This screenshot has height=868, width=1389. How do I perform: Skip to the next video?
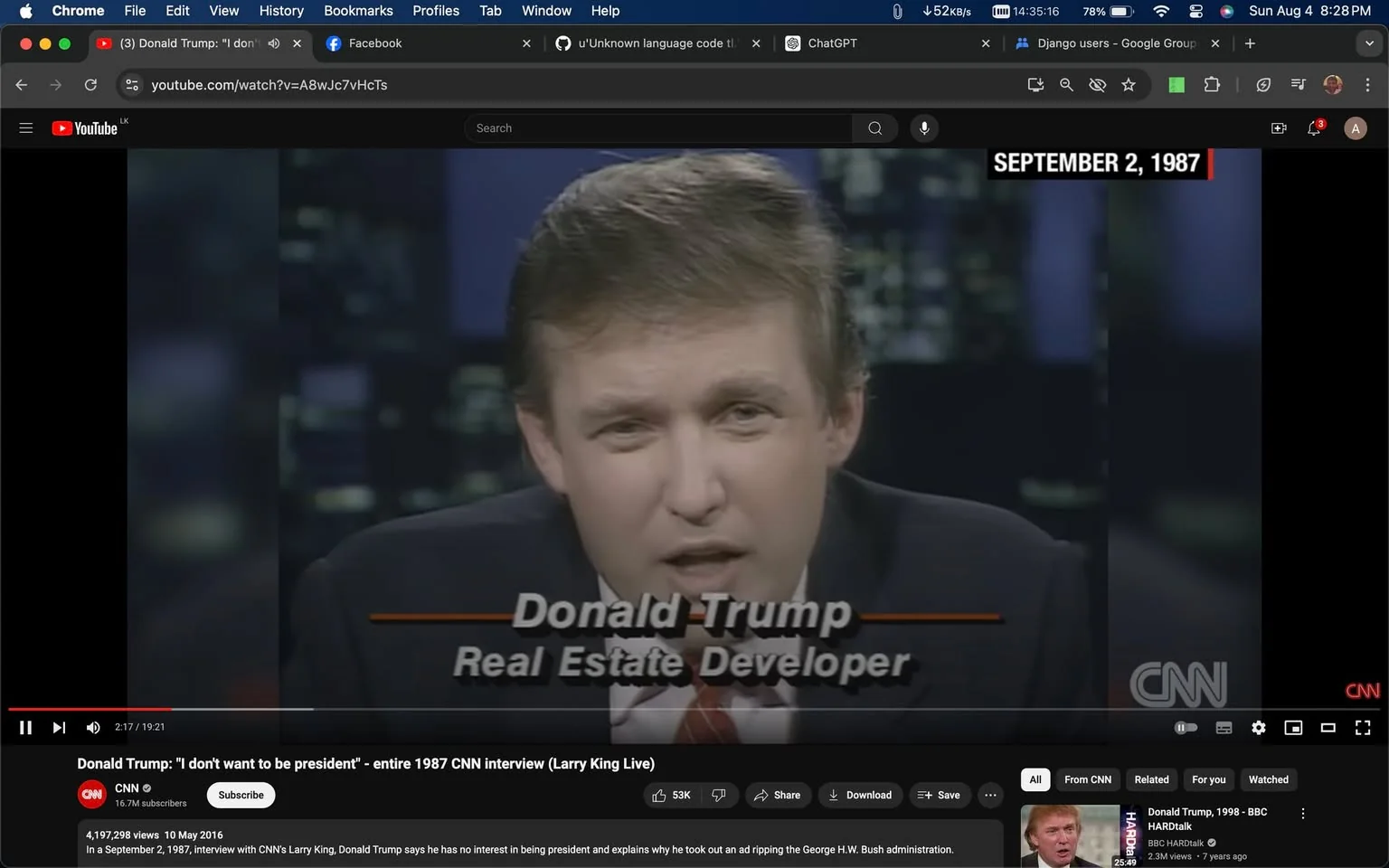pyautogui.click(x=59, y=728)
